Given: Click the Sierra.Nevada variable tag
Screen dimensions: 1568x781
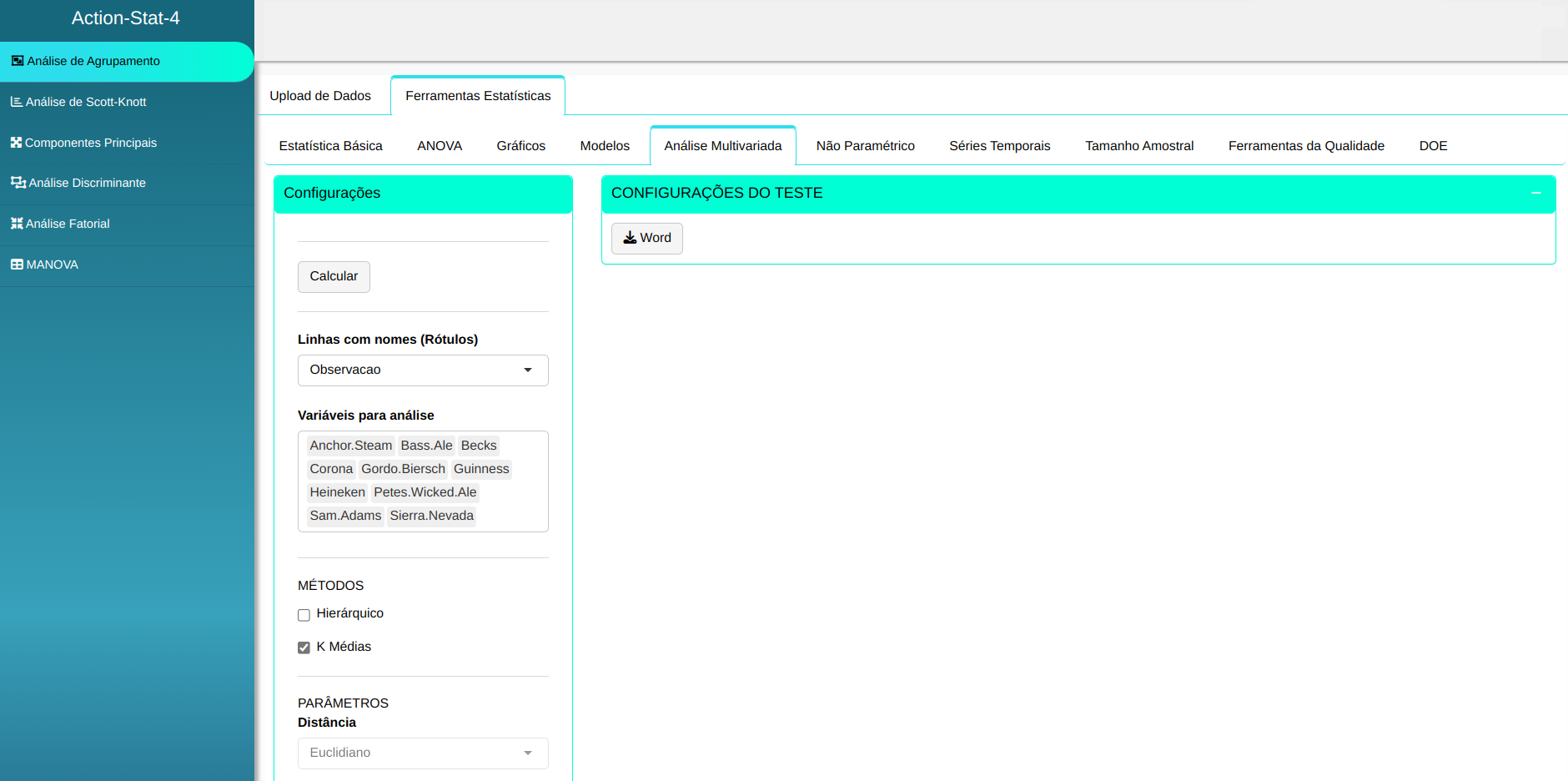Looking at the screenshot, I should [x=431, y=516].
